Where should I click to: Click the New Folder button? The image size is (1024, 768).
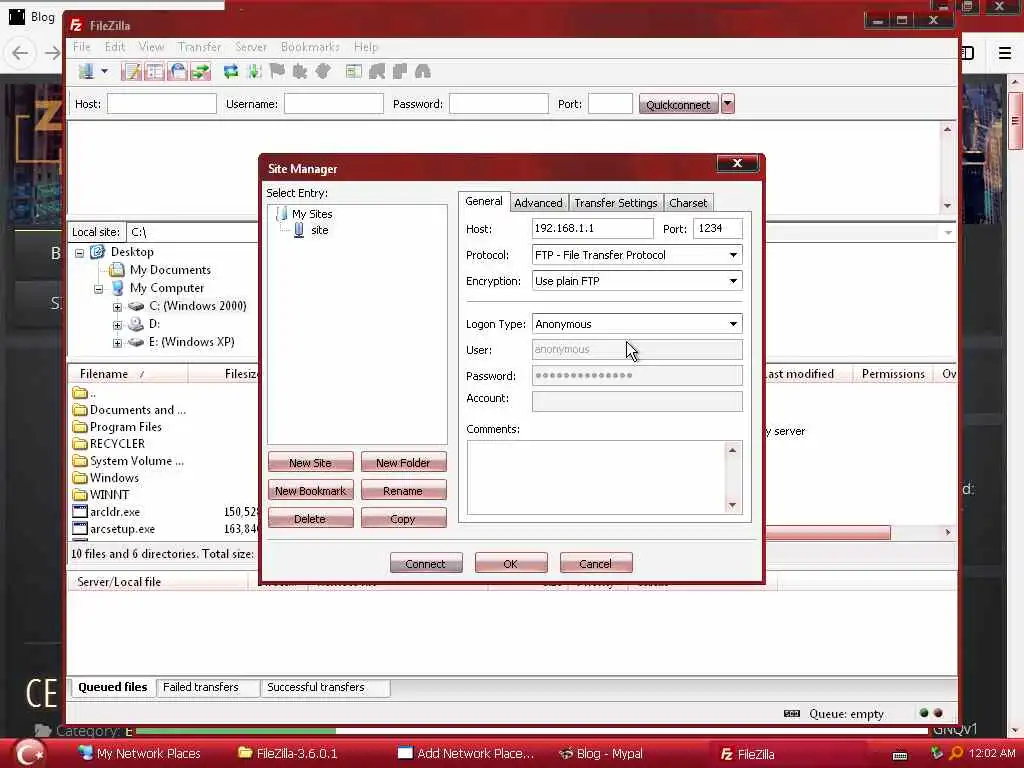click(x=403, y=462)
